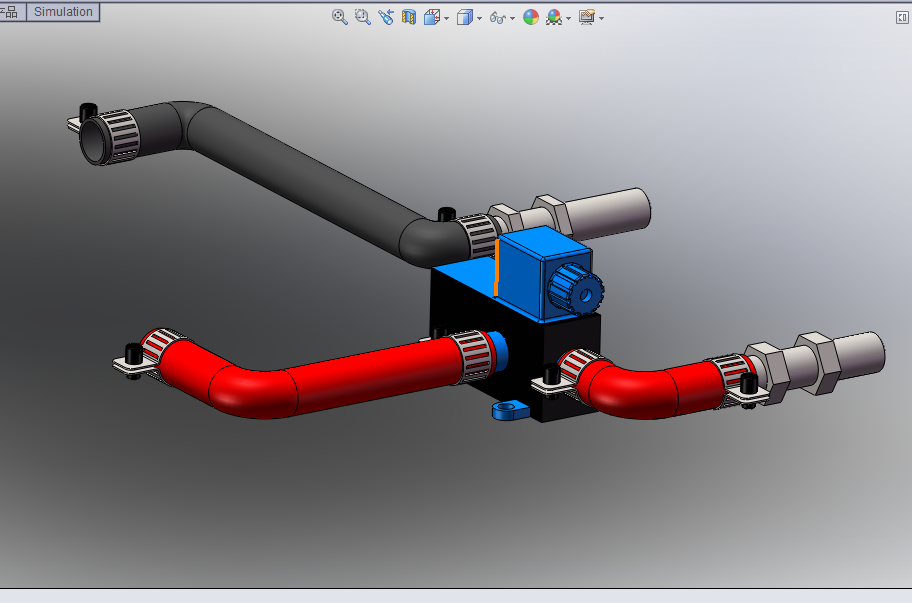Screen dimensions: 912x603
Task: Click the Zoom to Fit icon
Action: click(x=340, y=17)
